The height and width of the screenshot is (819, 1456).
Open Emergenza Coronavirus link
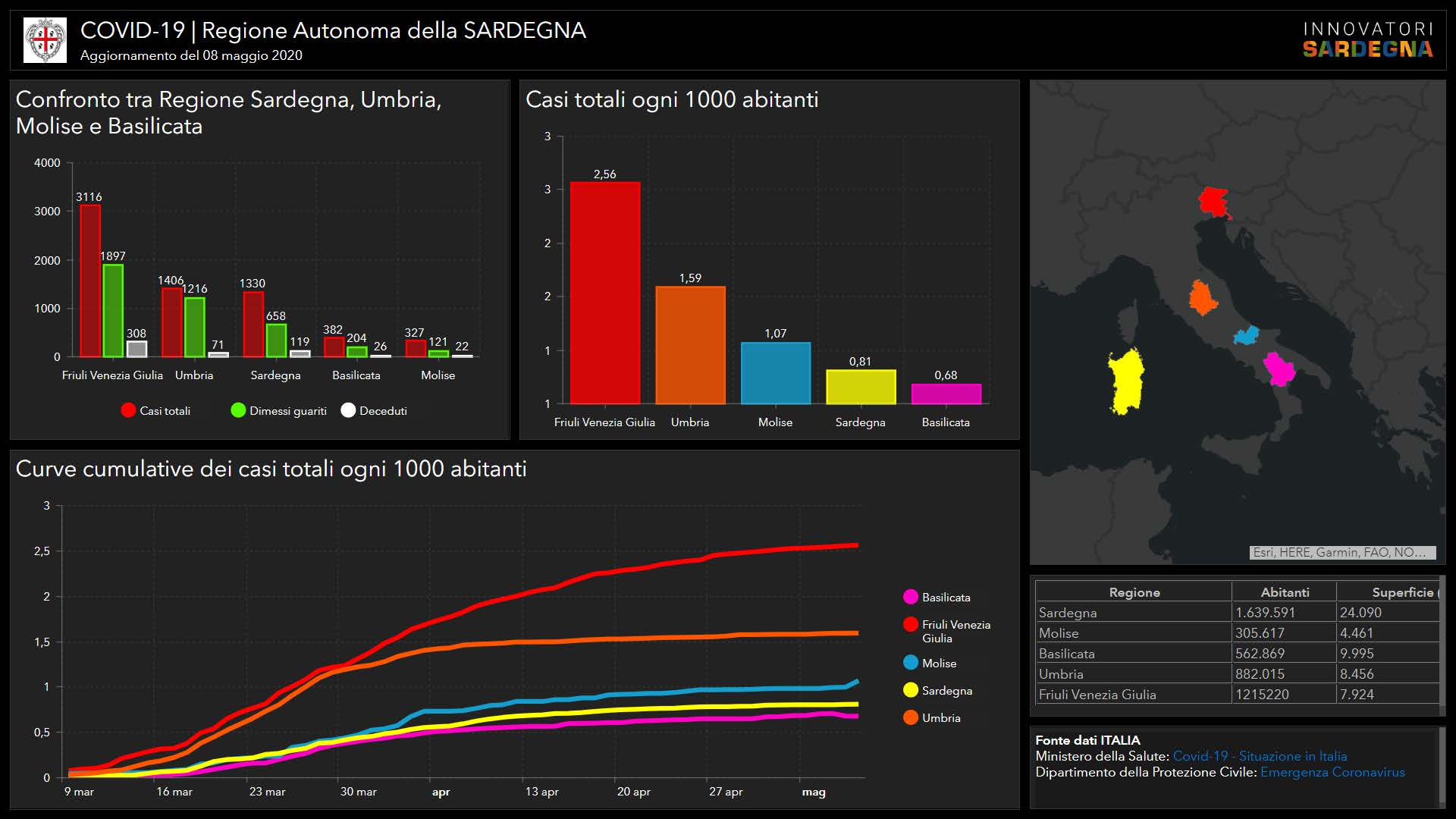(x=1332, y=772)
